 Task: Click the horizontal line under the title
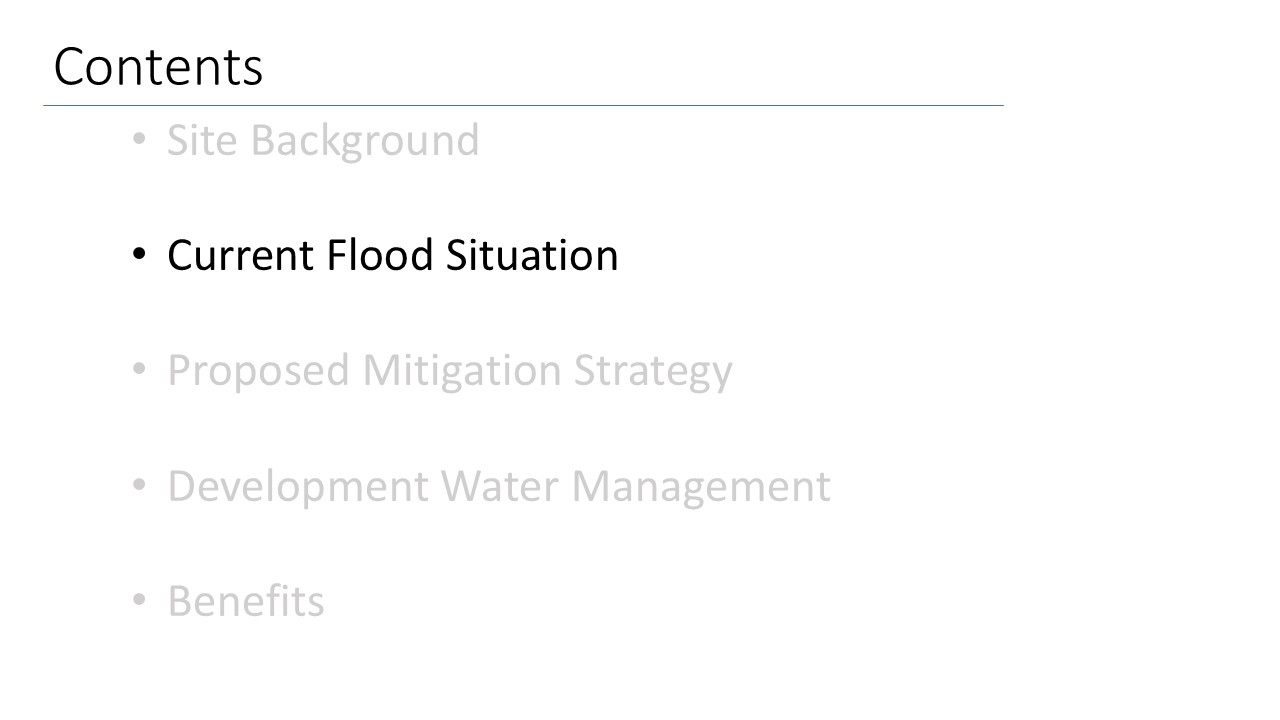522,105
